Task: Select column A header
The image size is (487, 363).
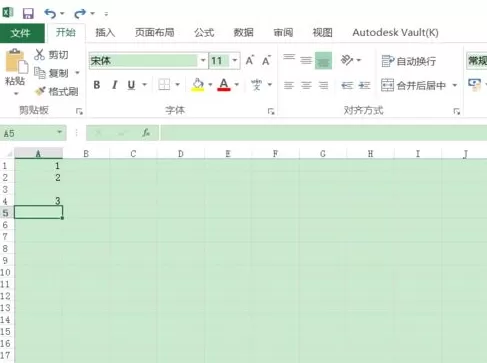Action: pos(38,153)
